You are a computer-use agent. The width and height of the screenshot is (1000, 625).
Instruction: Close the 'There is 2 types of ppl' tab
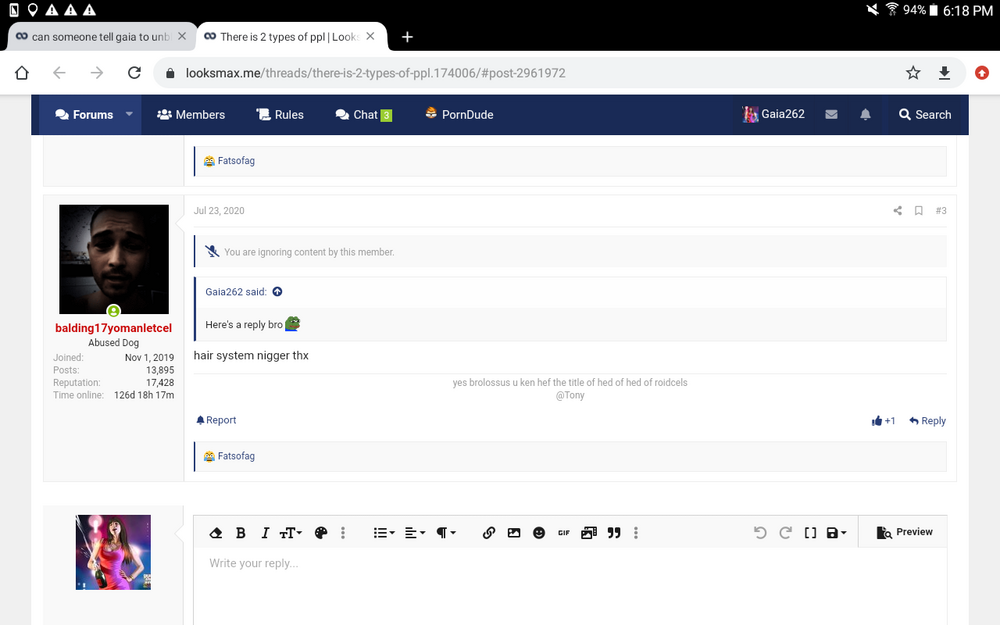tap(370, 36)
